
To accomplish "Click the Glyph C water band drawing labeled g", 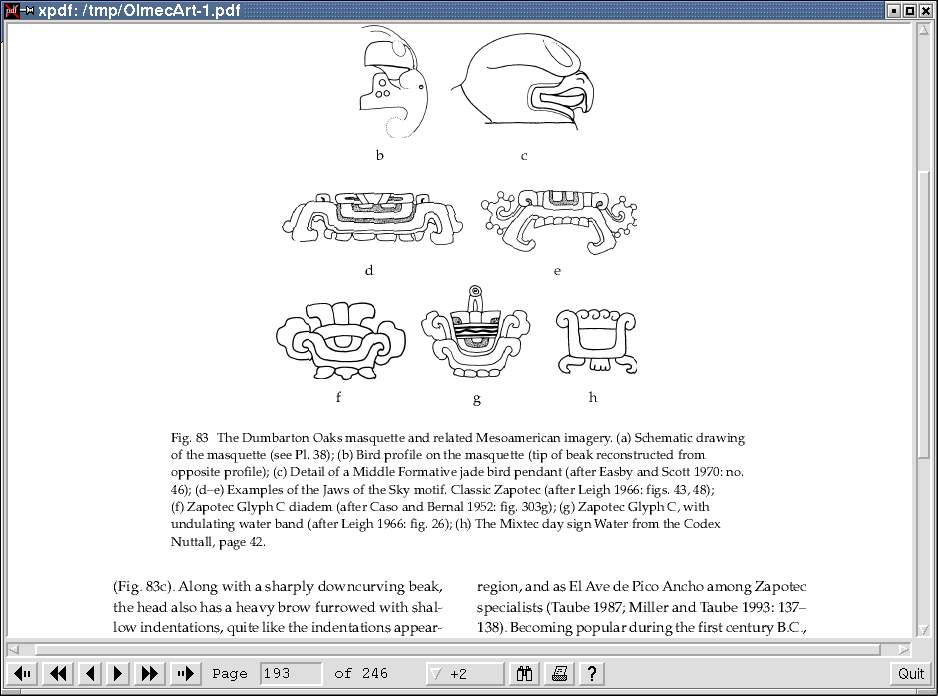I will [x=476, y=332].
